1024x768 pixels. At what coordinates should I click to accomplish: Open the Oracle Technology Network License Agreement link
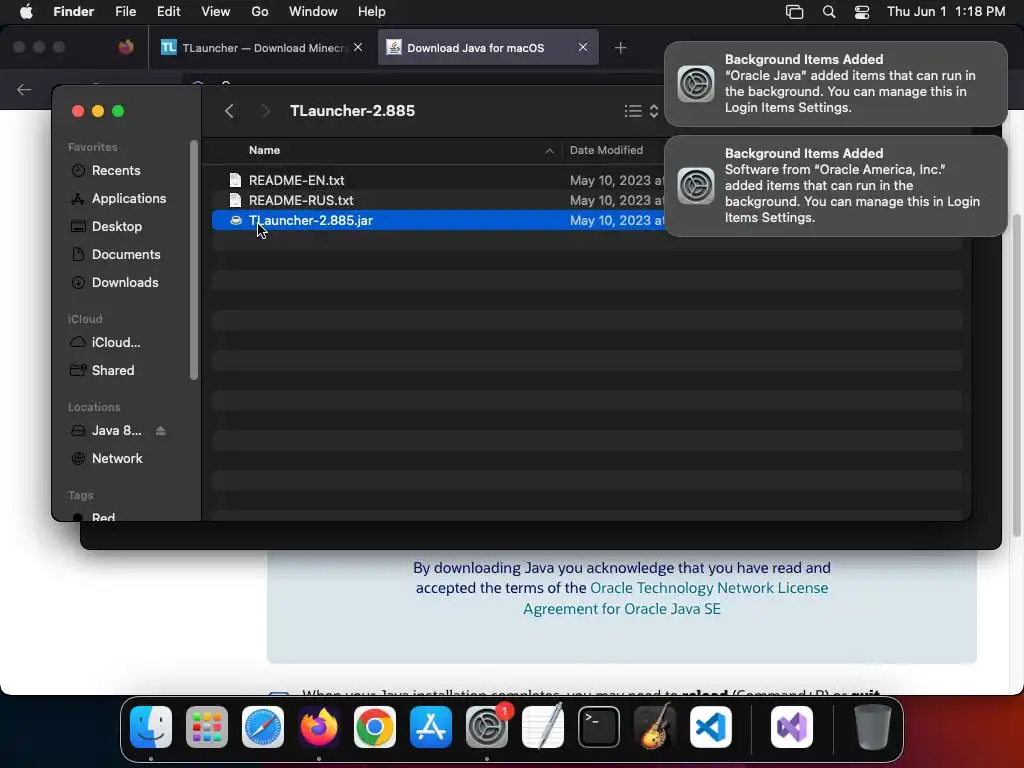675,598
